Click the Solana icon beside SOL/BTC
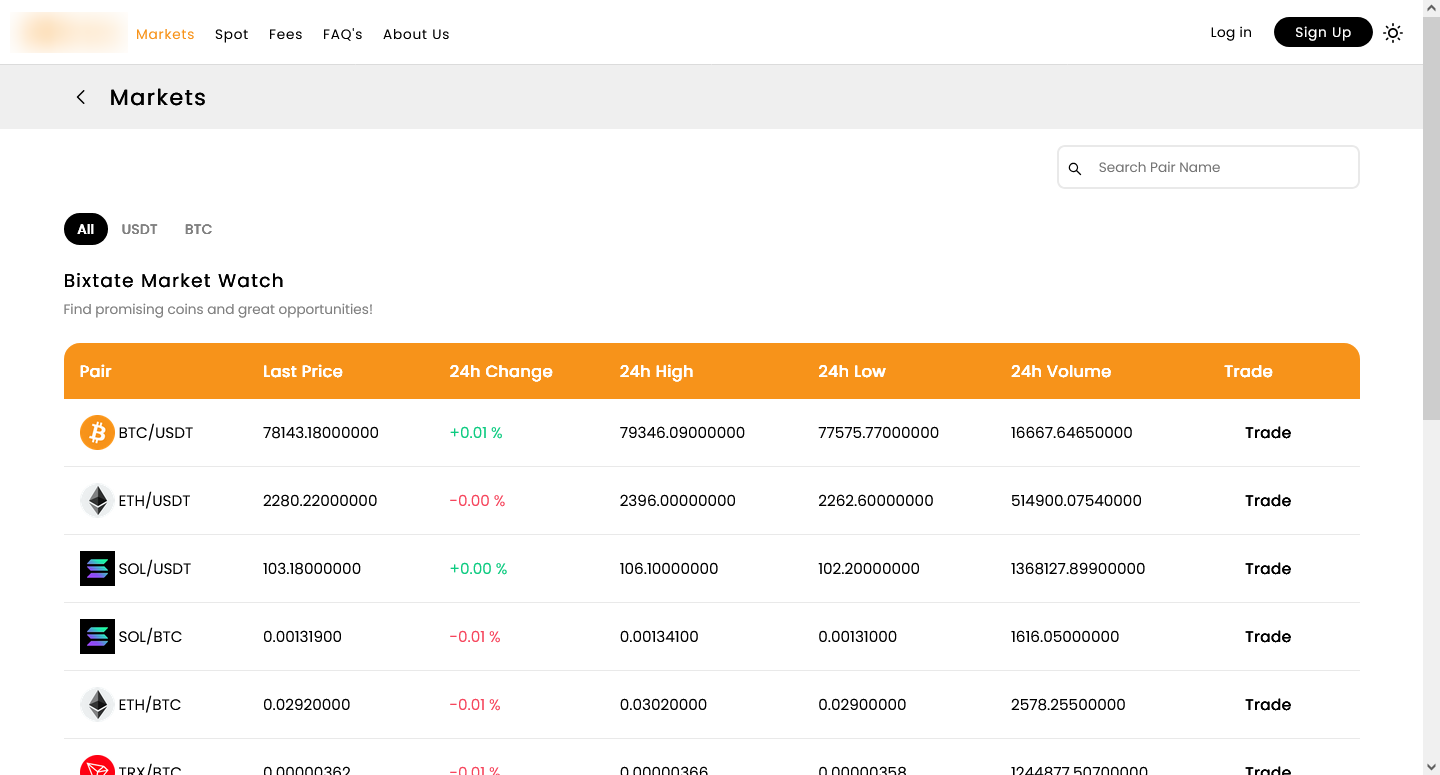Image resolution: width=1440 pixels, height=775 pixels. coord(97,636)
